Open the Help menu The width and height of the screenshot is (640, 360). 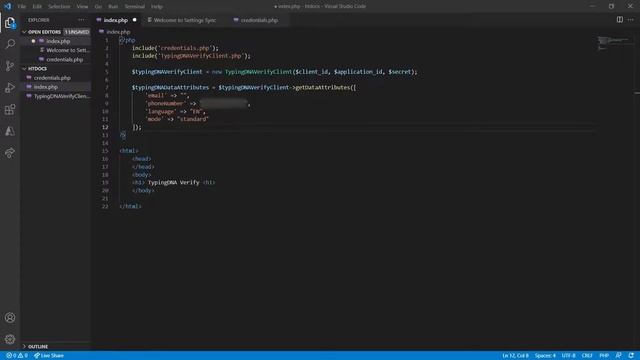coord(157,7)
